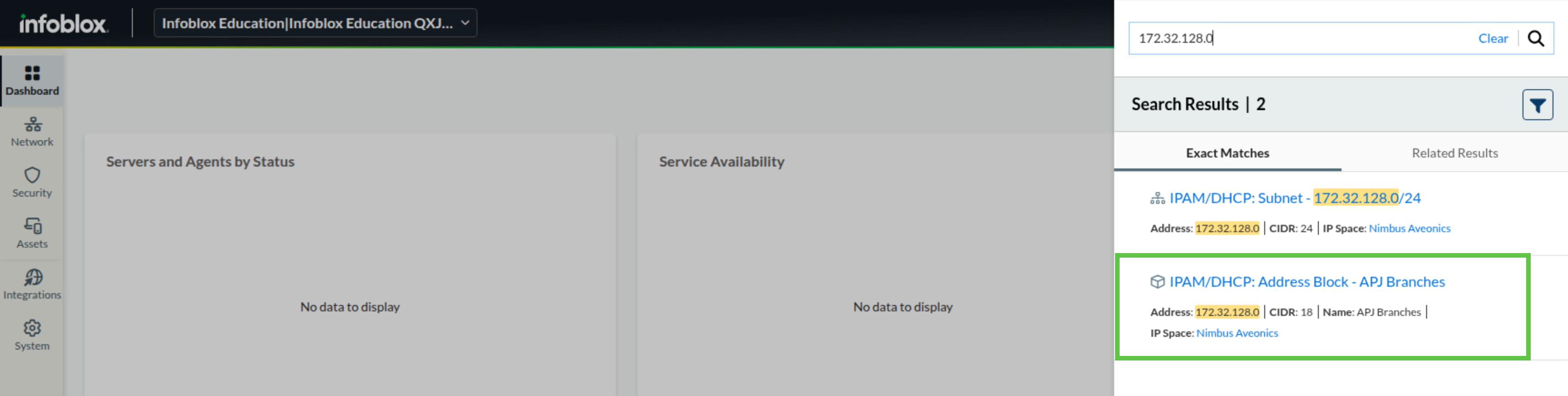1568x396 pixels.
Task: Switch to the Exact Matches tab
Action: point(1227,153)
